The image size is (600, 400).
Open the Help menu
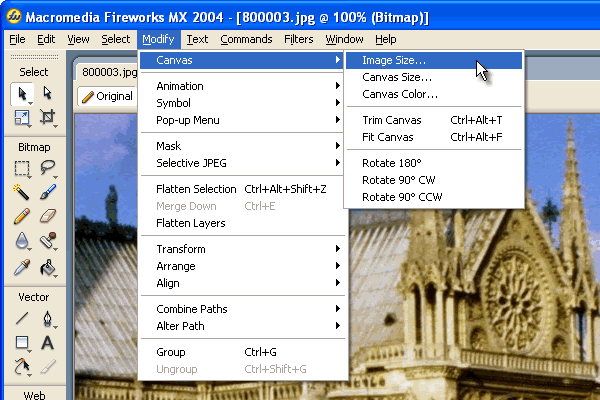(x=385, y=39)
